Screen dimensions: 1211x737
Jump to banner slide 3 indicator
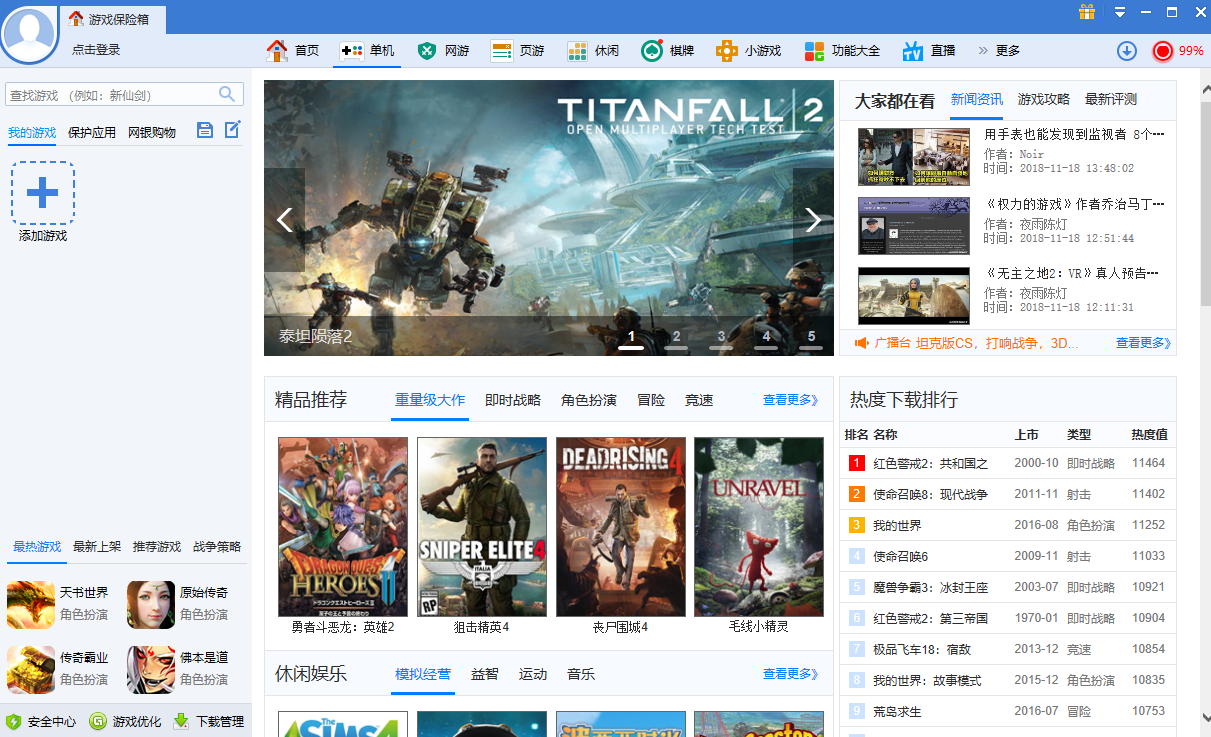point(721,338)
